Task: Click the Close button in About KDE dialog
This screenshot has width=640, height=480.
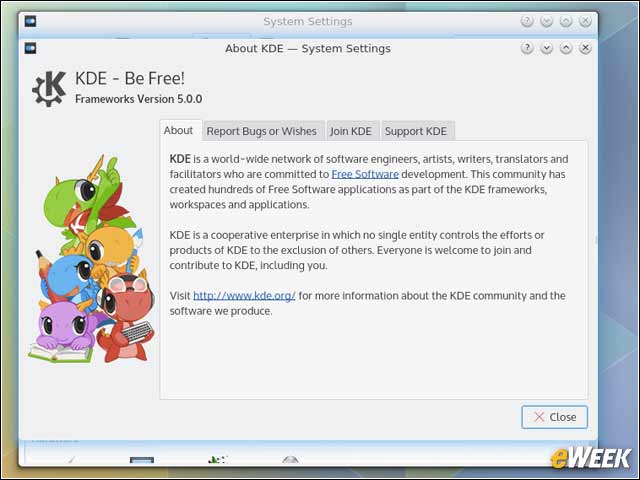Action: click(554, 417)
